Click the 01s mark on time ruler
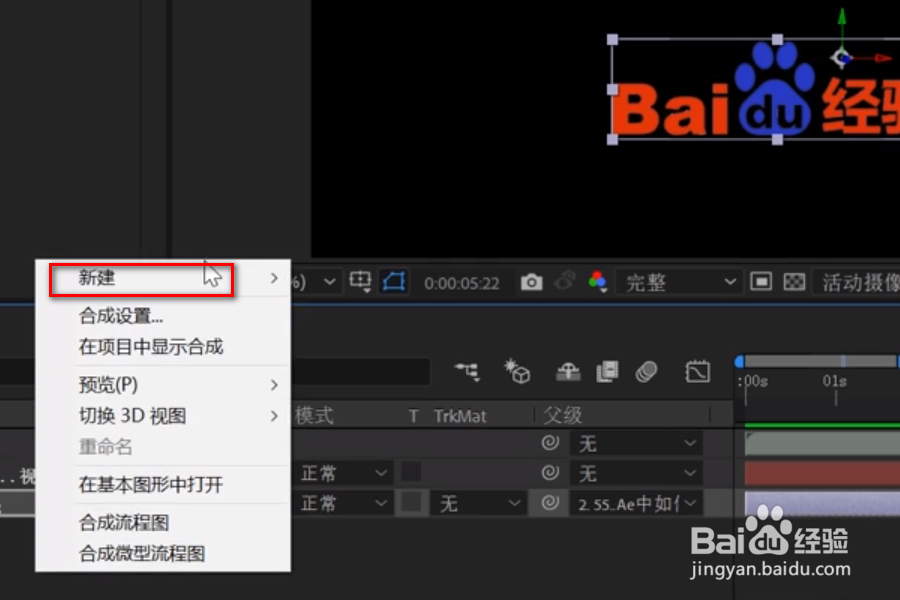Image resolution: width=900 pixels, height=600 pixels. coord(835,381)
